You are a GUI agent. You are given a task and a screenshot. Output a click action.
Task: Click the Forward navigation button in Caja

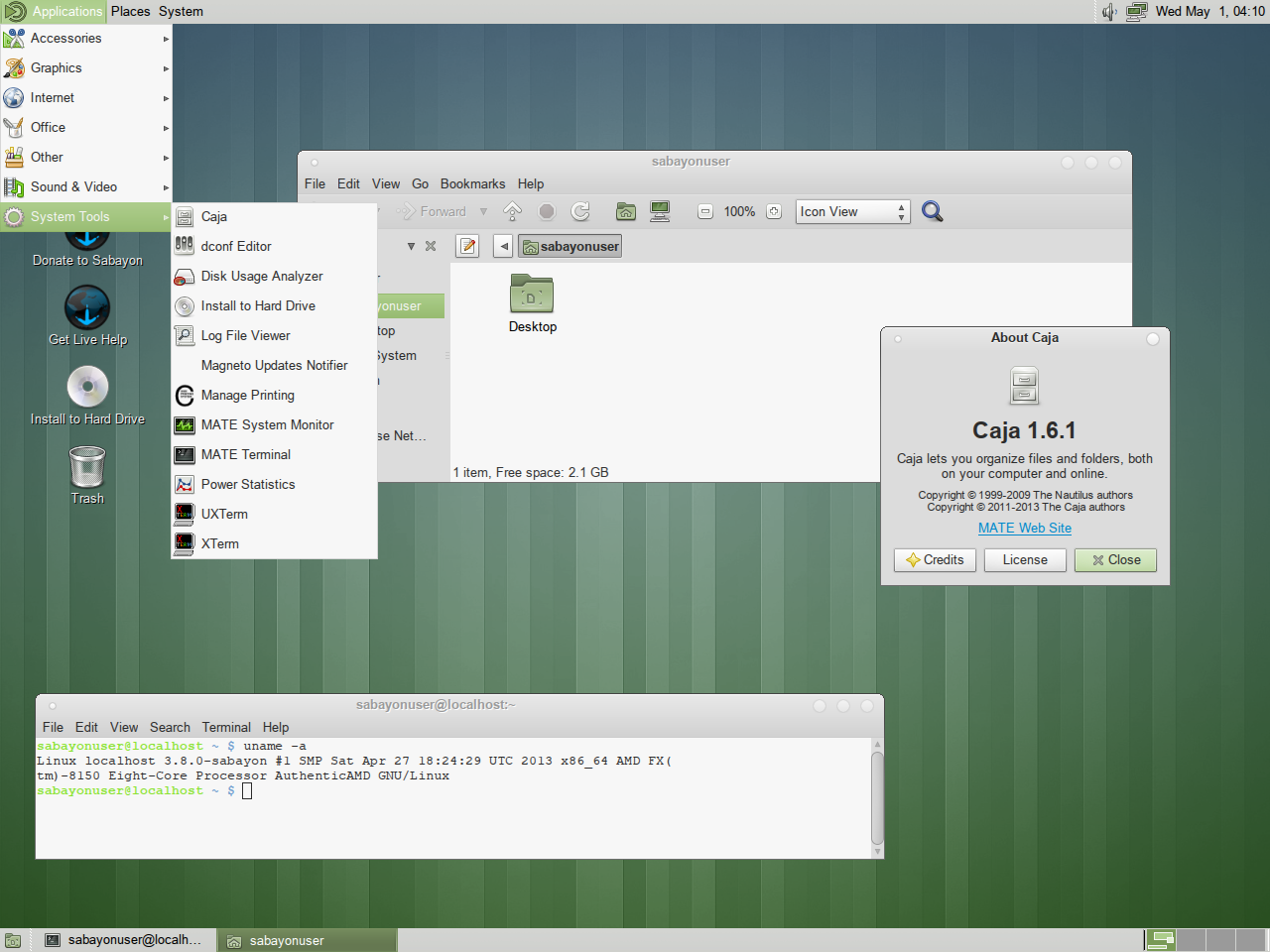click(431, 211)
